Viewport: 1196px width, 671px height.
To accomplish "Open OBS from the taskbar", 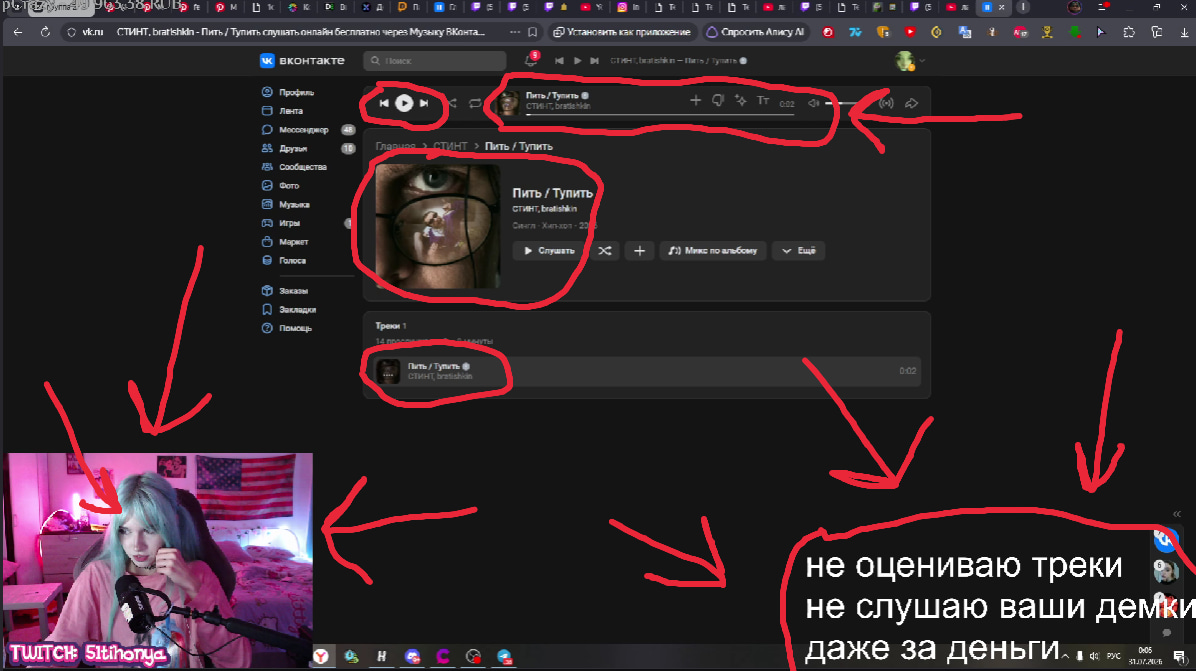I will coord(474,656).
